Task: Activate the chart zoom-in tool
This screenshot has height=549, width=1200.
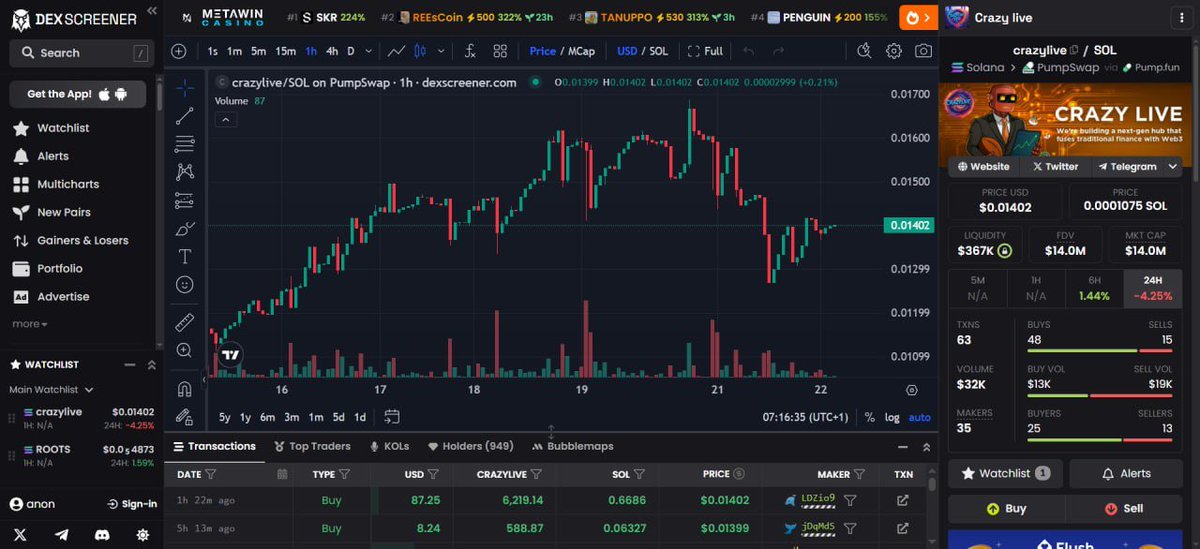Action: (x=184, y=351)
